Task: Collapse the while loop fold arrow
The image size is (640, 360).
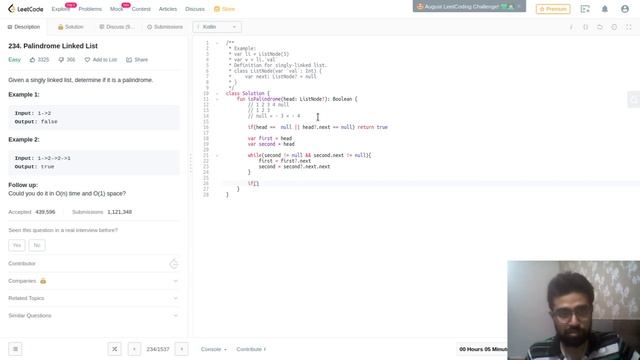Action: 217,156
